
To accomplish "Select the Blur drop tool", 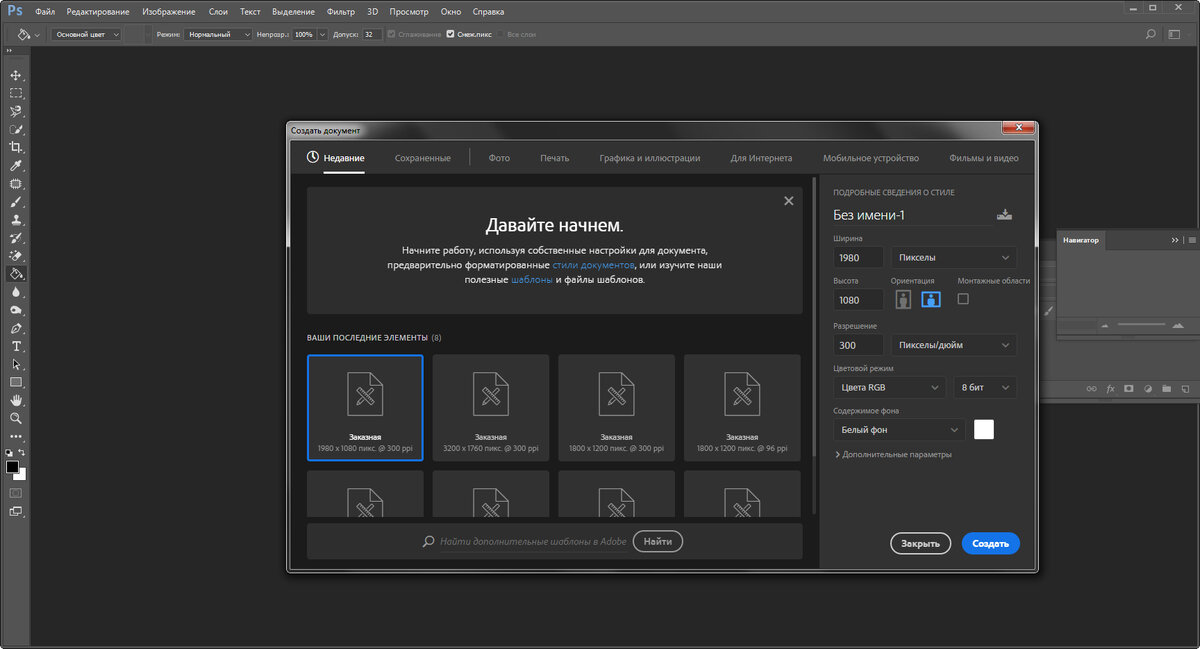I will coord(16,292).
